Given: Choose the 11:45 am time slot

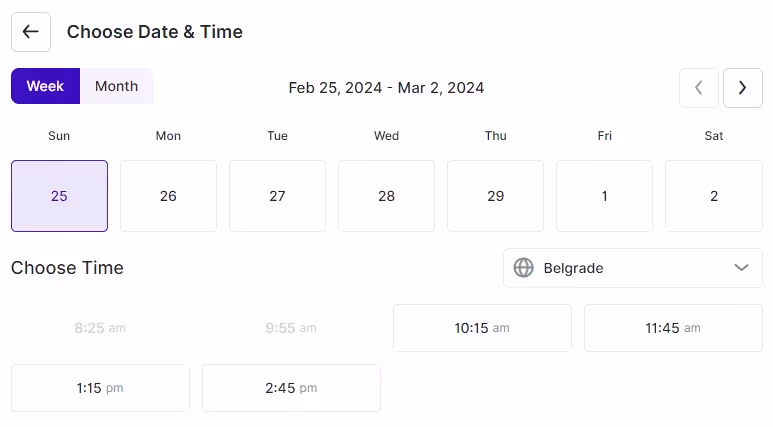Looking at the screenshot, I should click(x=673, y=328).
